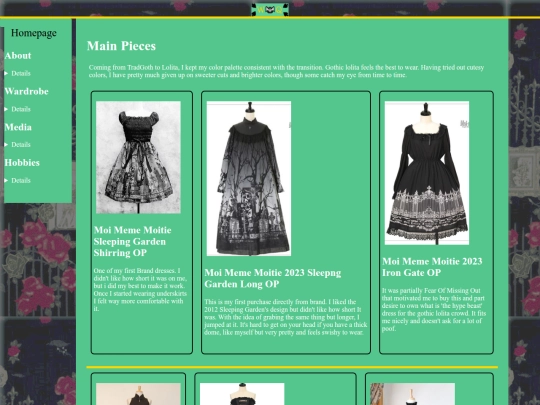The width and height of the screenshot is (540, 405).
Task: Open the middle dress thumbnail in second row
Action: click(242, 394)
